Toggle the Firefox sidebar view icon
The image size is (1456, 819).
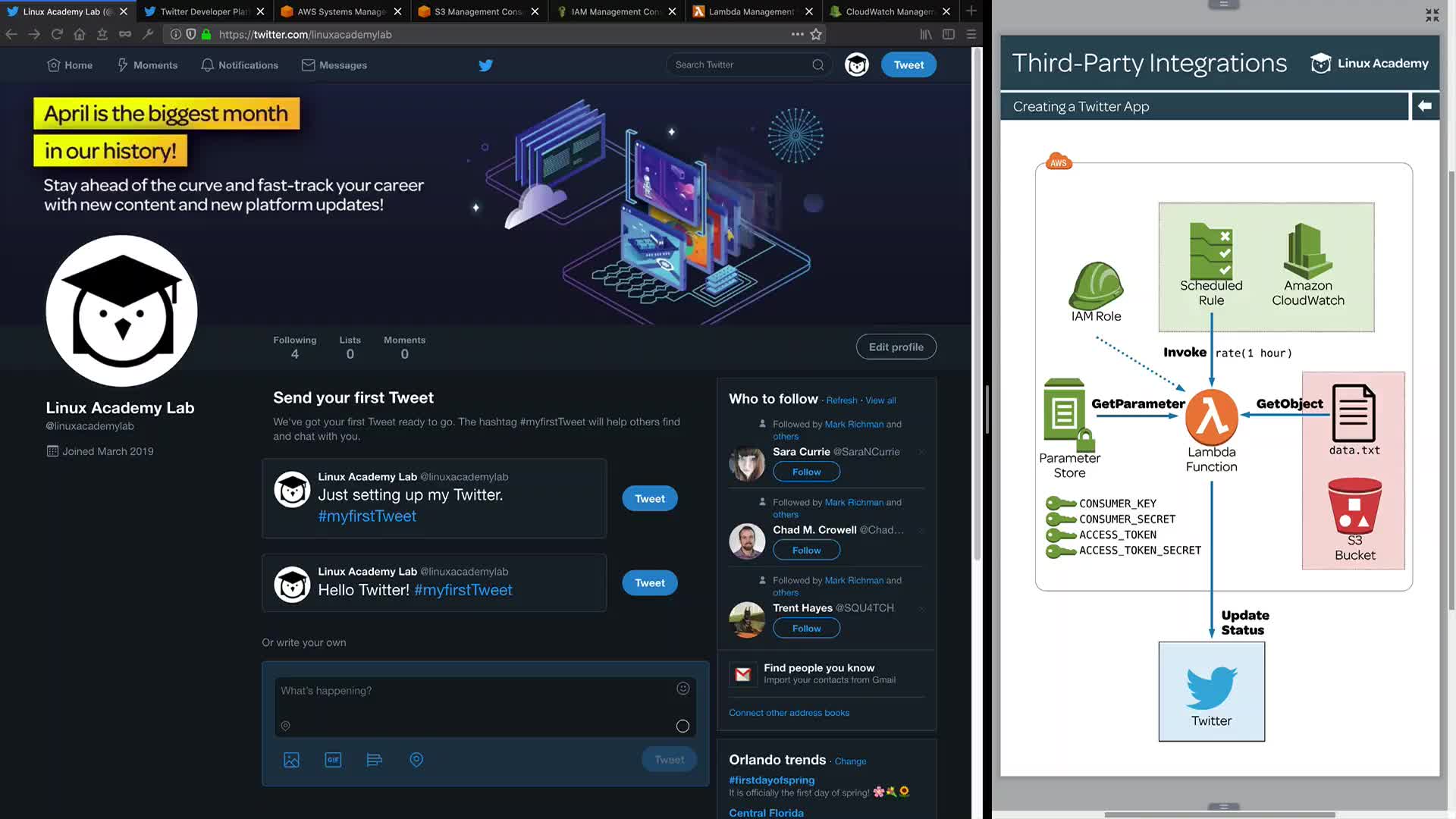(948, 34)
